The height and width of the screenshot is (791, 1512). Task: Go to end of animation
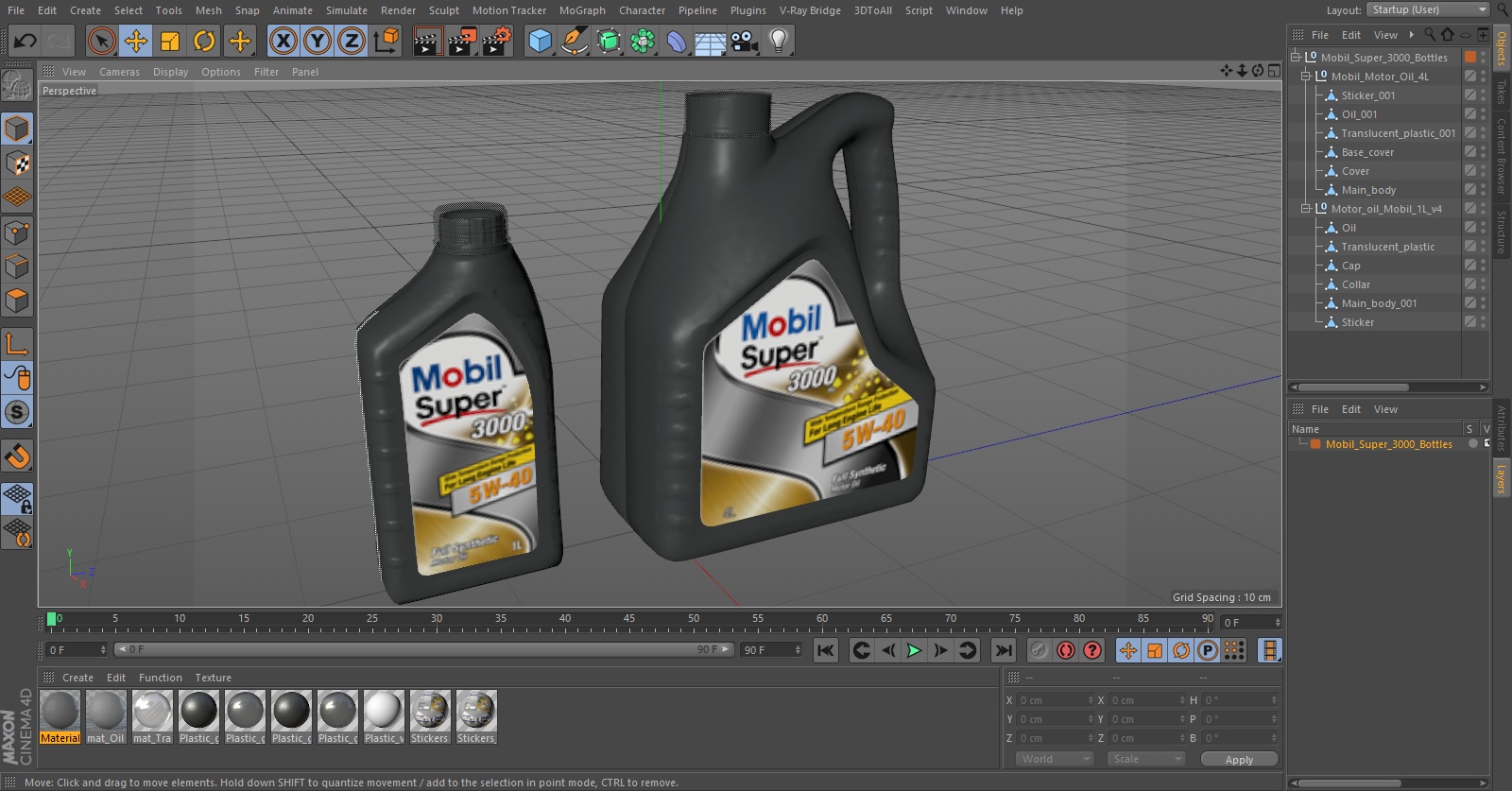coord(1004,650)
